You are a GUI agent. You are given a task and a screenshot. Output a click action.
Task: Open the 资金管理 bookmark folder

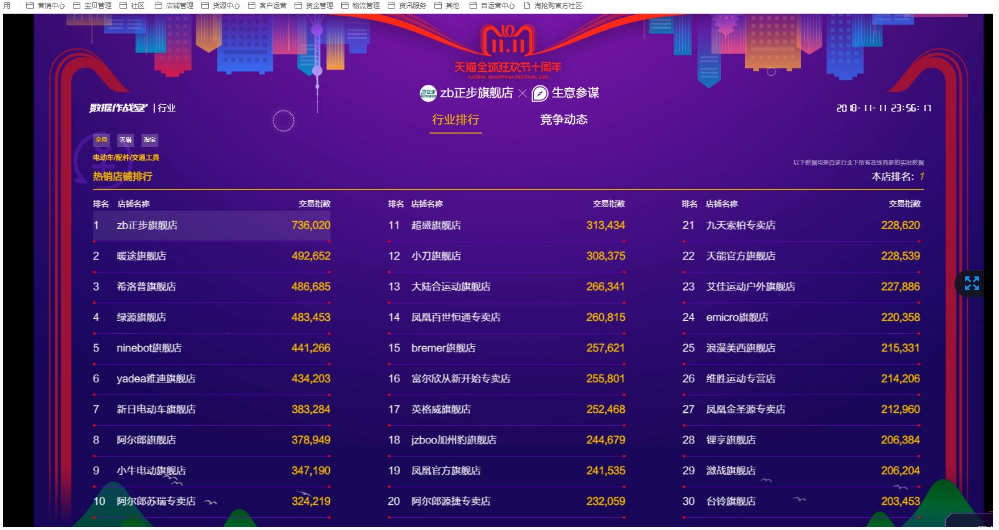click(313, 5)
